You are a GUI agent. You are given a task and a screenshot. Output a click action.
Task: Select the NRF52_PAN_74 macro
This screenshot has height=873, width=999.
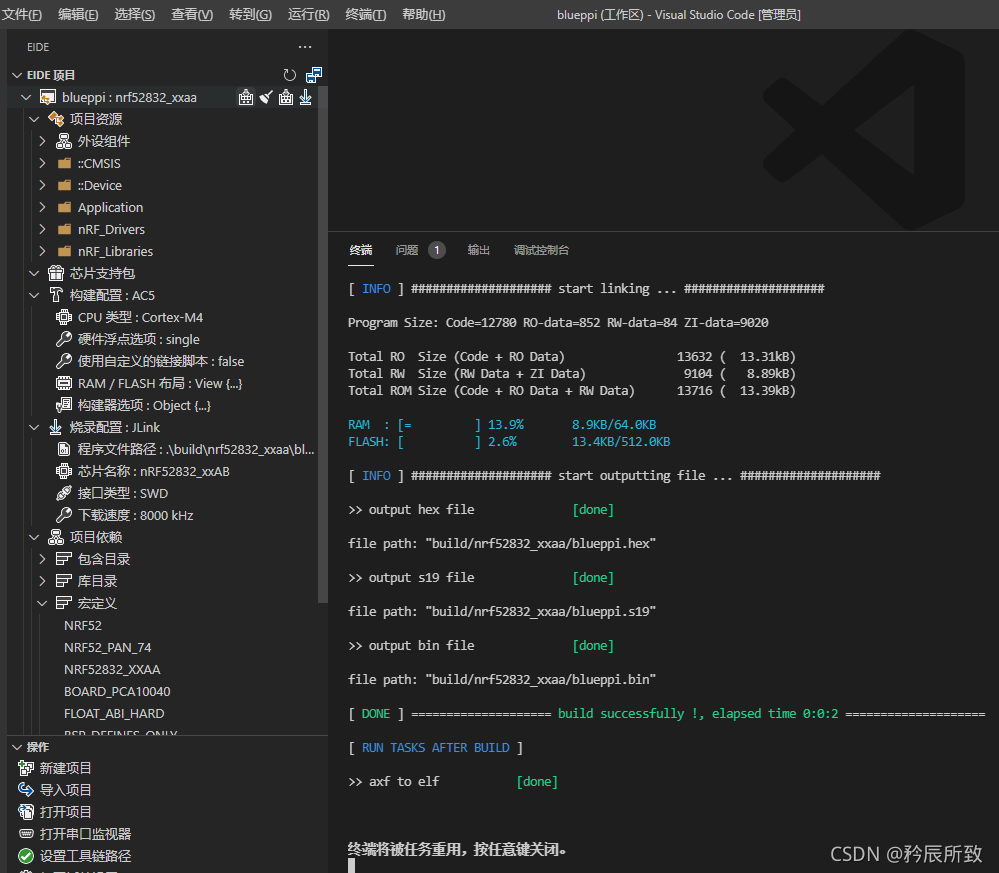point(108,647)
